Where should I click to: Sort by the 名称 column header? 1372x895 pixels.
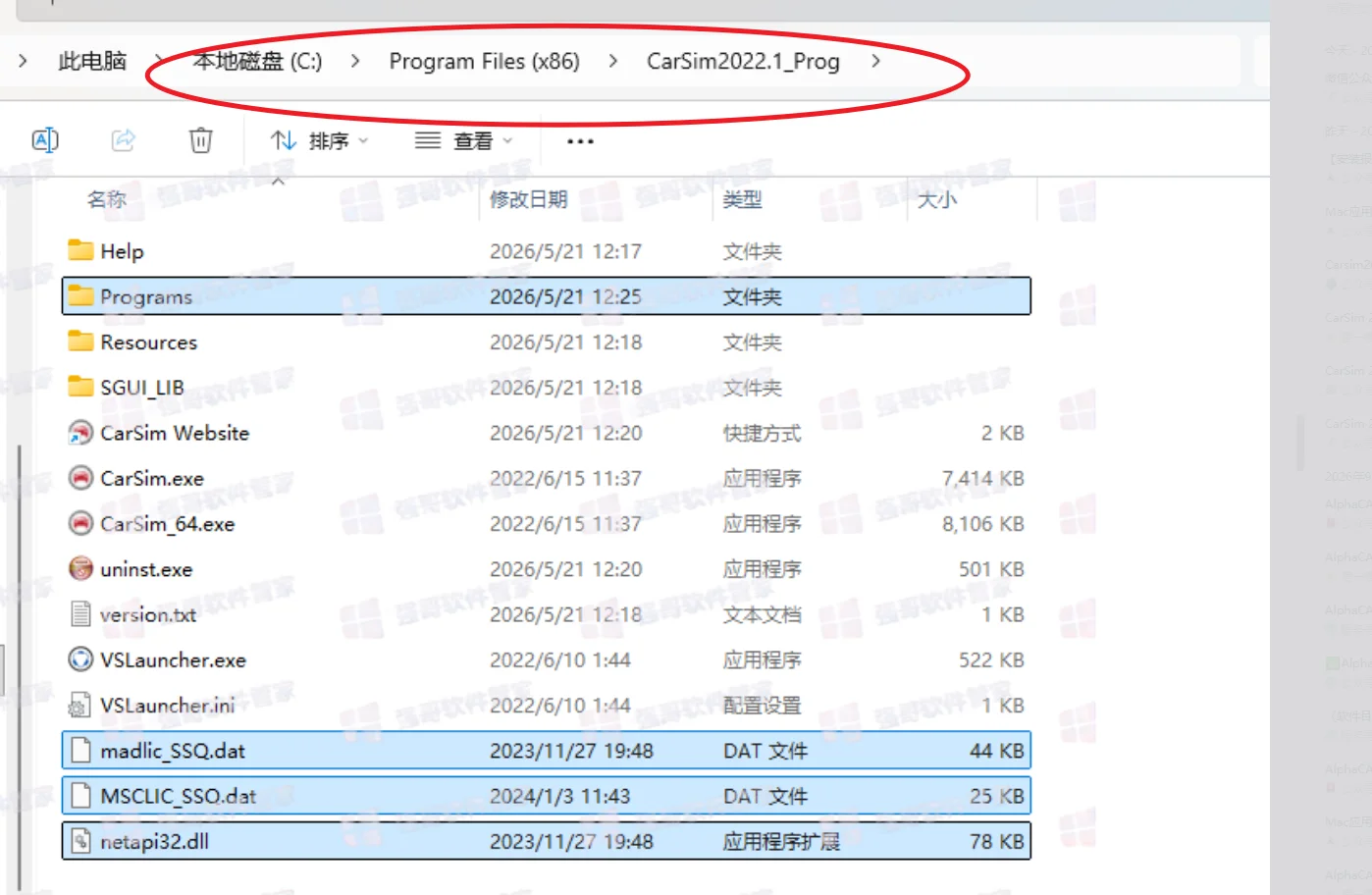point(107,199)
